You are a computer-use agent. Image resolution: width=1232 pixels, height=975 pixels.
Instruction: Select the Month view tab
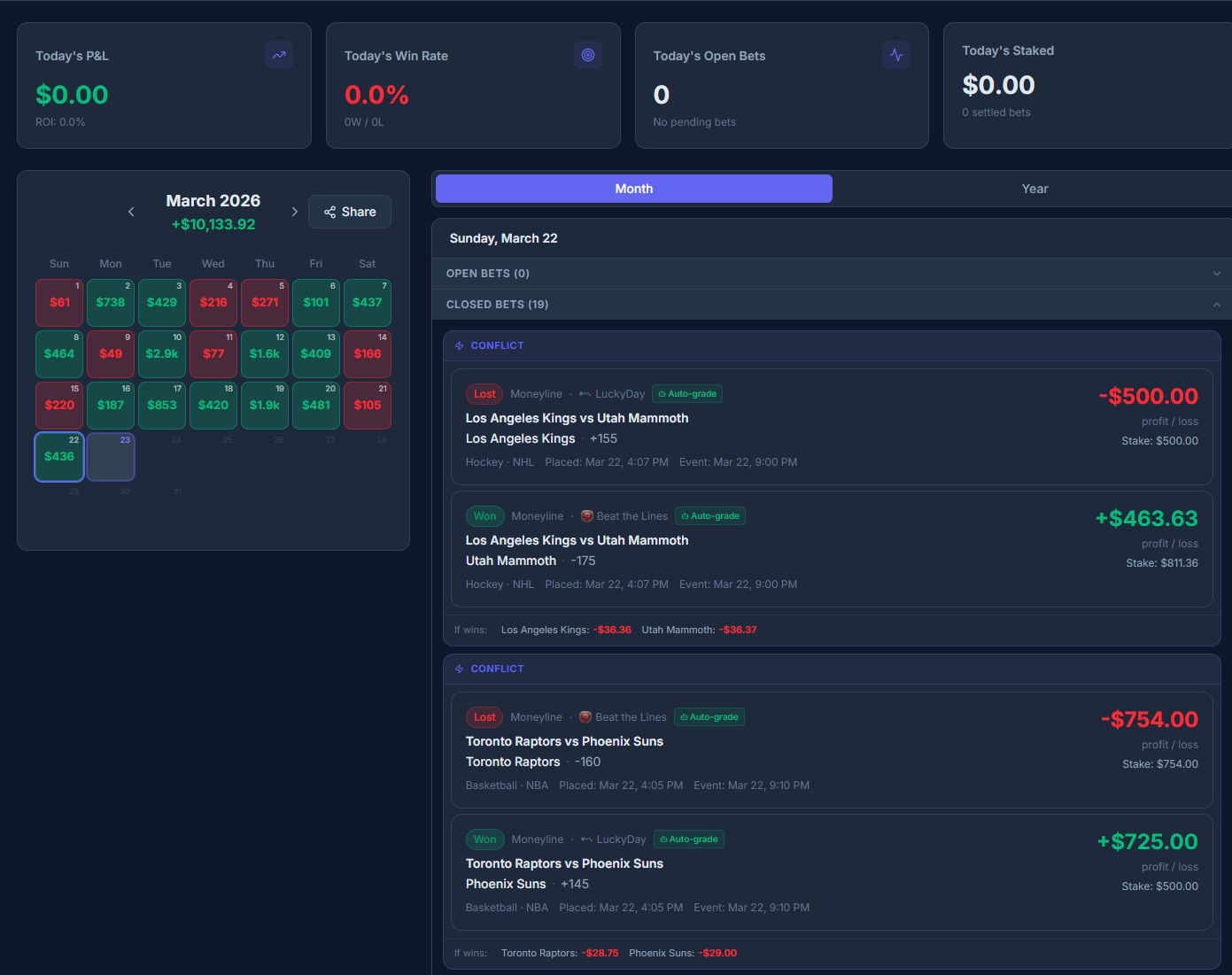click(634, 189)
